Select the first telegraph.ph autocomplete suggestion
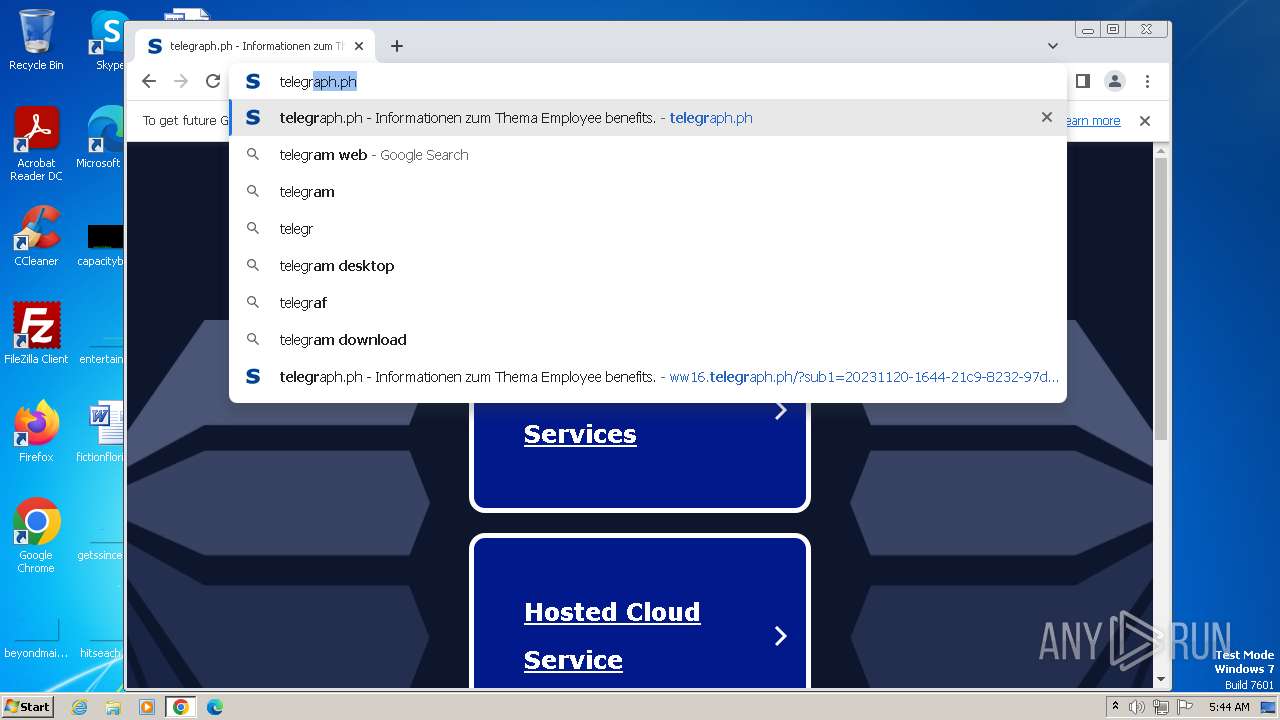This screenshot has width=1280, height=720. (648, 118)
